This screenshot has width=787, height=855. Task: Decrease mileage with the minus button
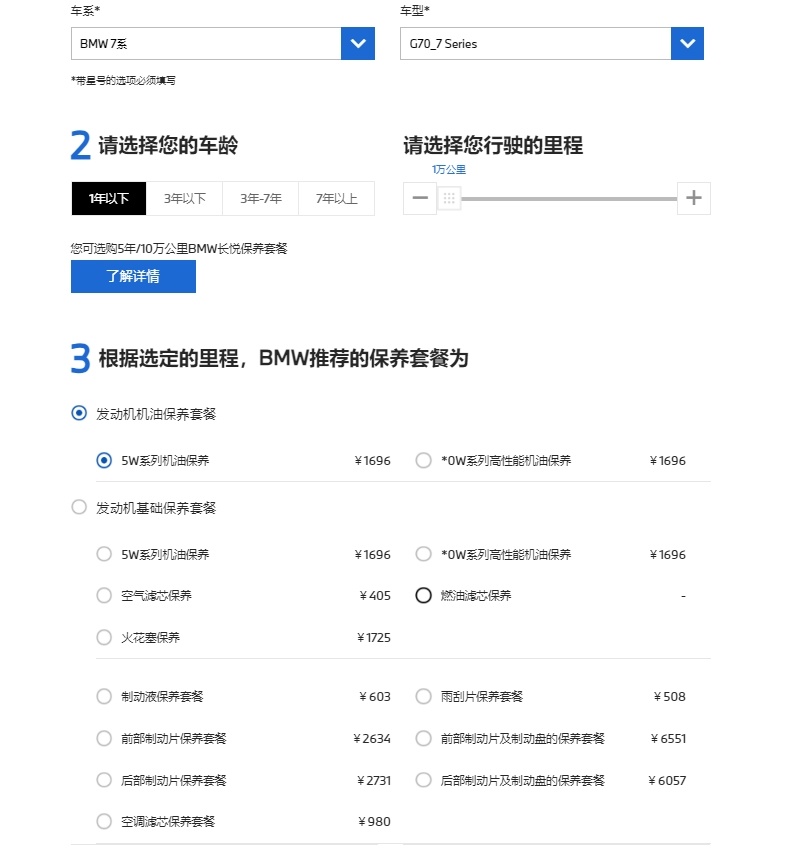point(420,198)
